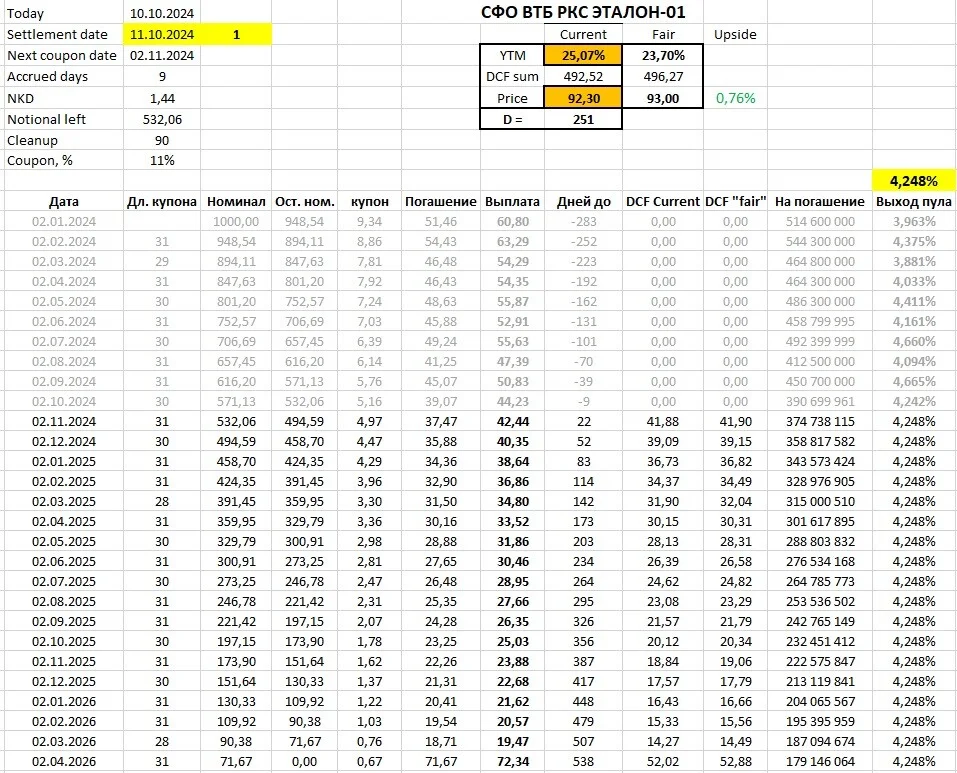Click the Выход пула column header
This screenshot has width=957, height=773.
click(914, 202)
